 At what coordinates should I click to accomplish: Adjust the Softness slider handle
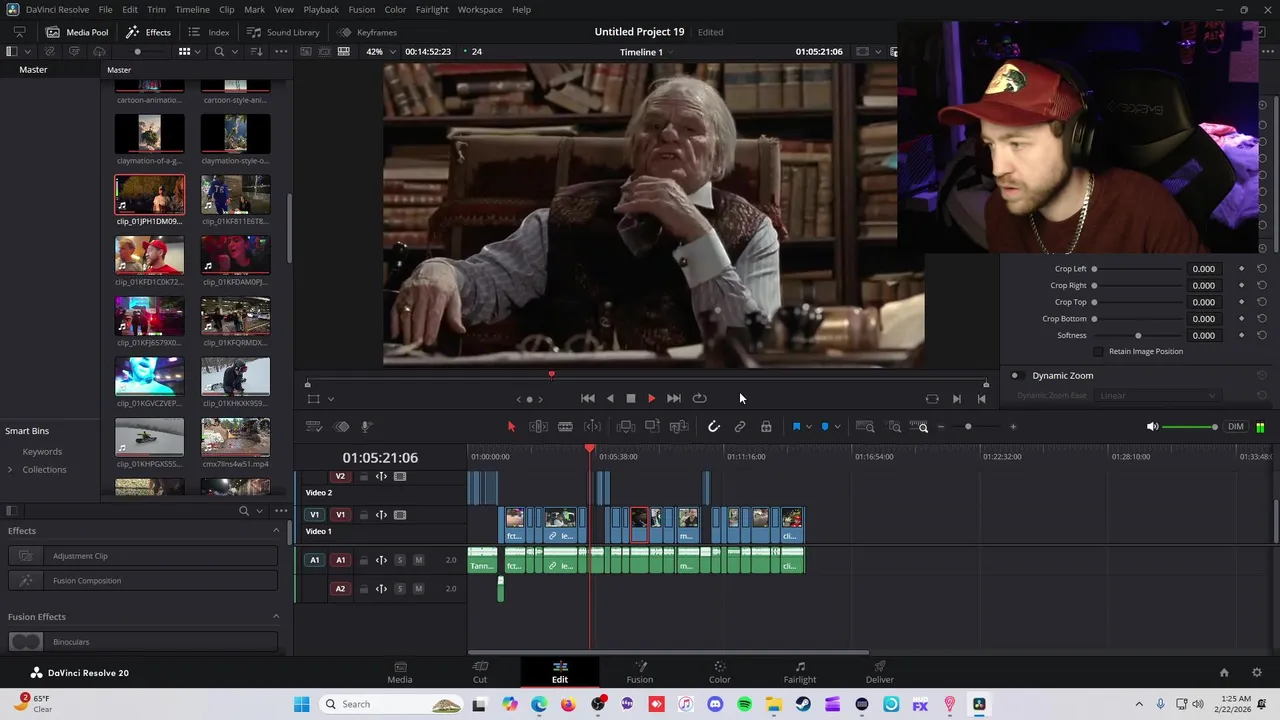[1138, 336]
